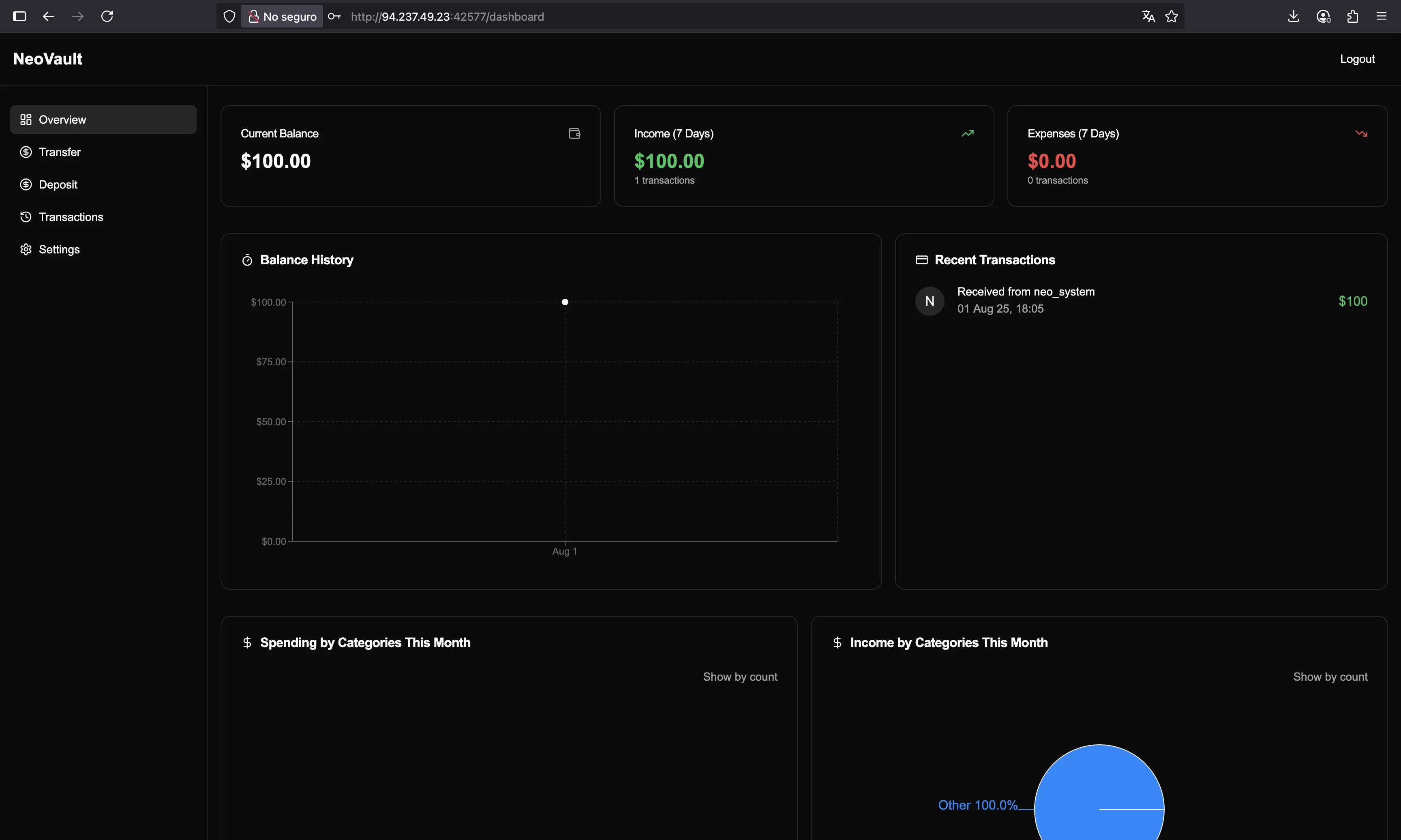Open the Transfer sidebar item
Screen dimensions: 1401x840
pos(103,152)
